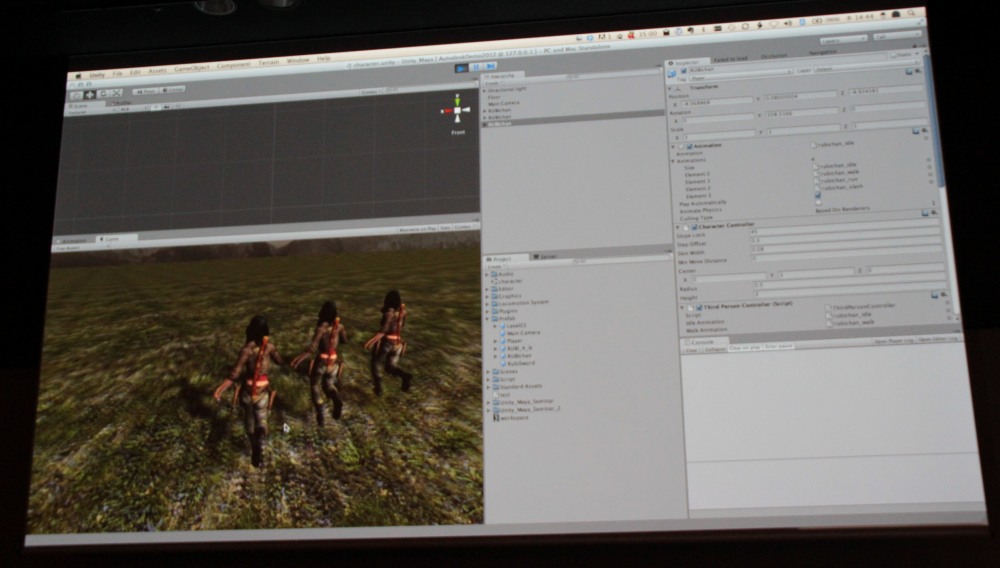
Task: Open the GameObject menu
Action: (191, 69)
